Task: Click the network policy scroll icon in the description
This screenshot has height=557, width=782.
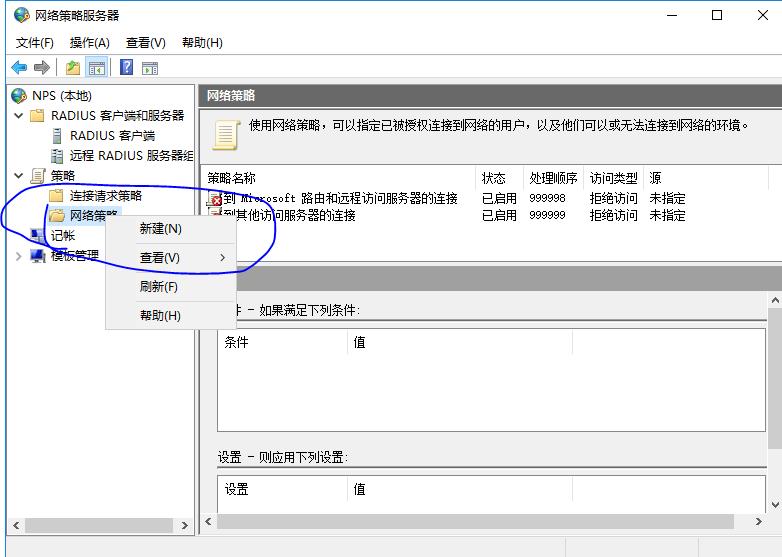Action: (226, 134)
